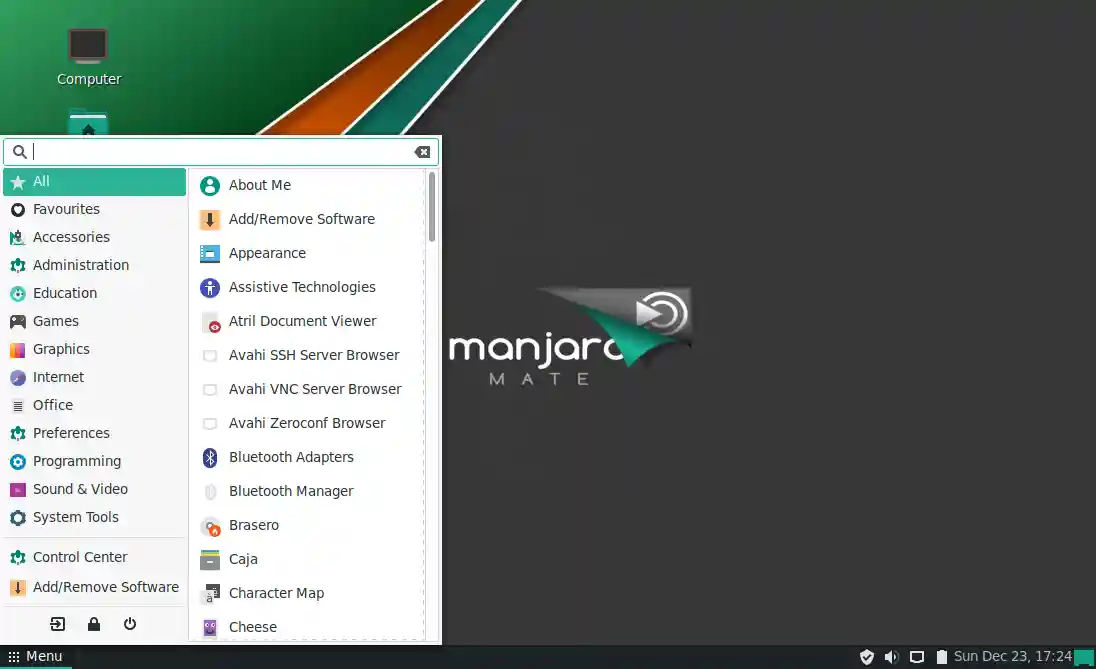The height and width of the screenshot is (669, 1096).
Task: Click the "Assistive Technologies" label
Action: [302, 287]
